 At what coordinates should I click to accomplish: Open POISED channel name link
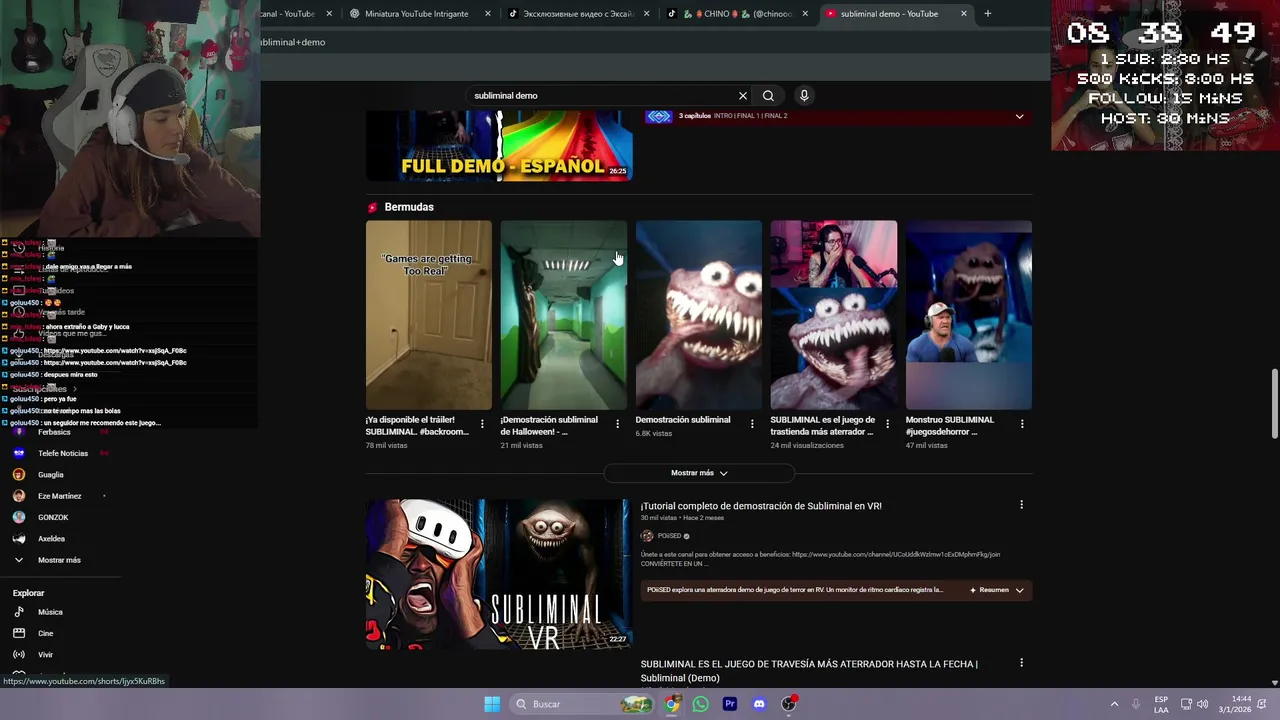click(669, 536)
